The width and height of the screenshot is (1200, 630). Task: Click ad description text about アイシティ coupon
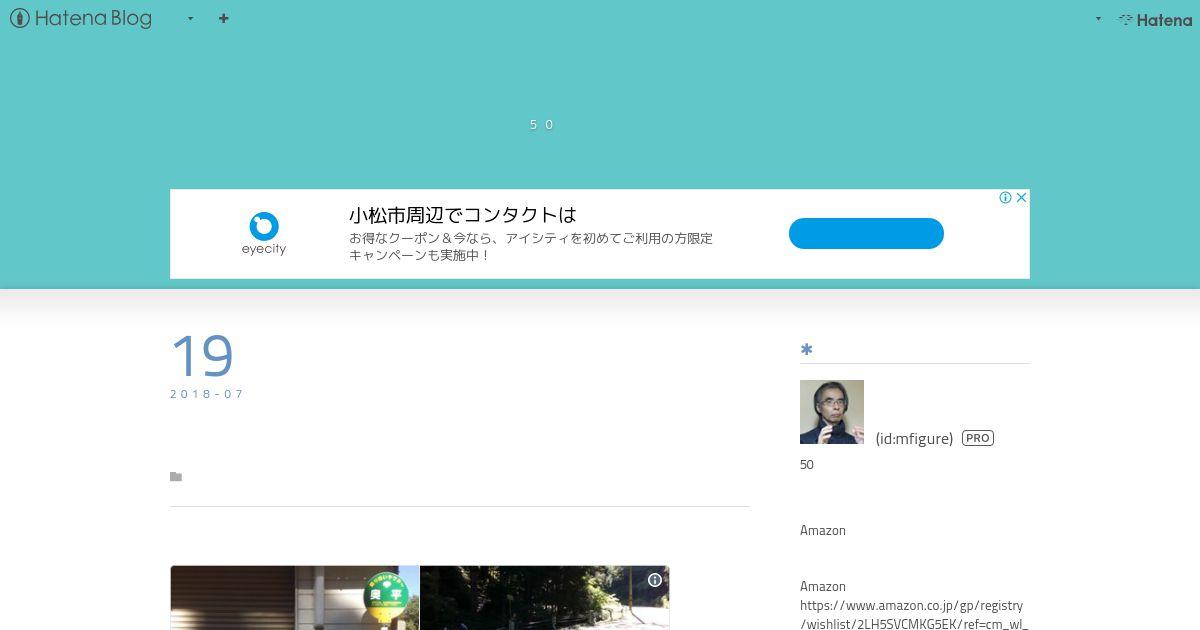[531, 247]
